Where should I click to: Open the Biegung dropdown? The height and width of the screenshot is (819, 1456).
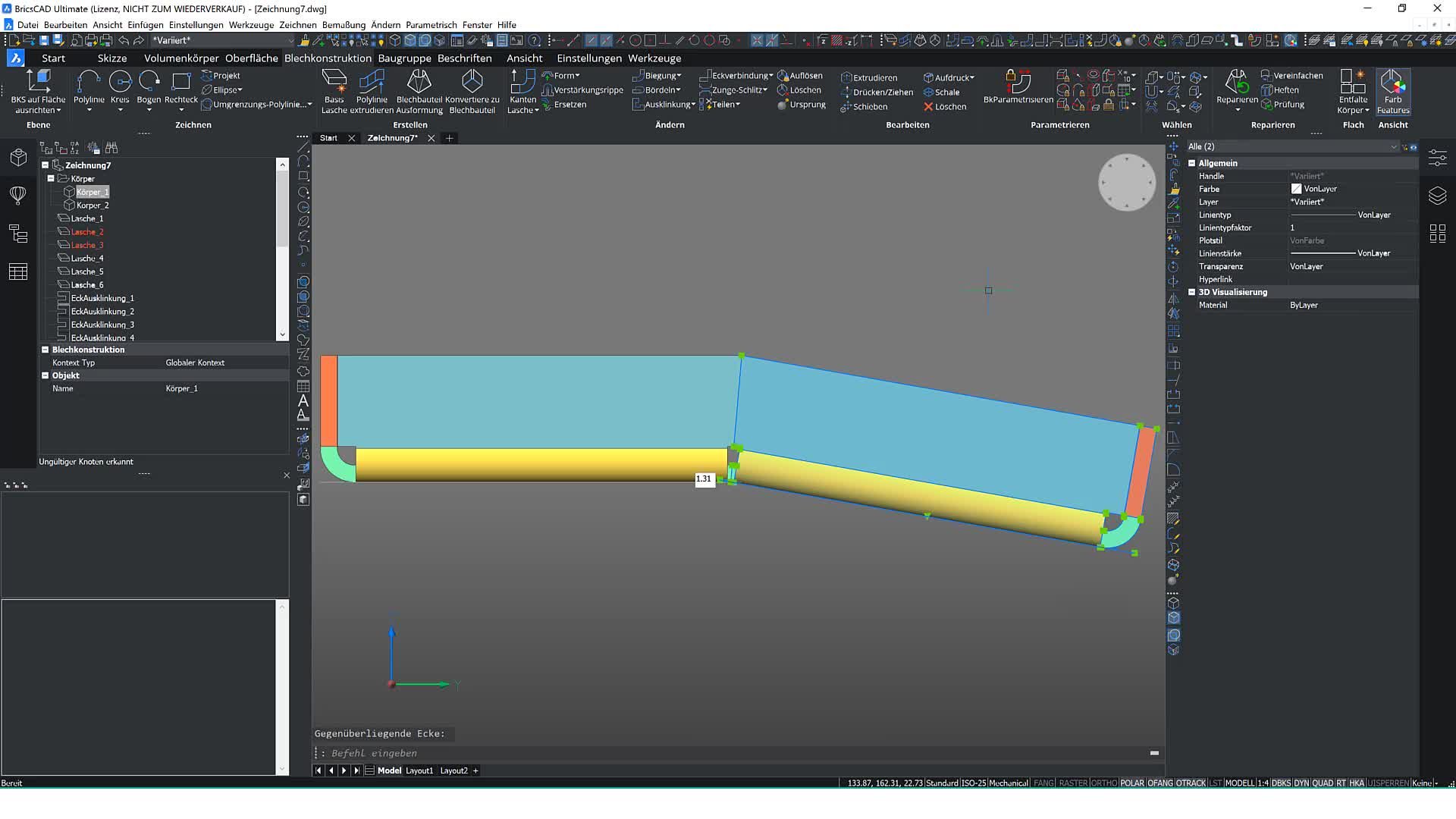[657, 76]
